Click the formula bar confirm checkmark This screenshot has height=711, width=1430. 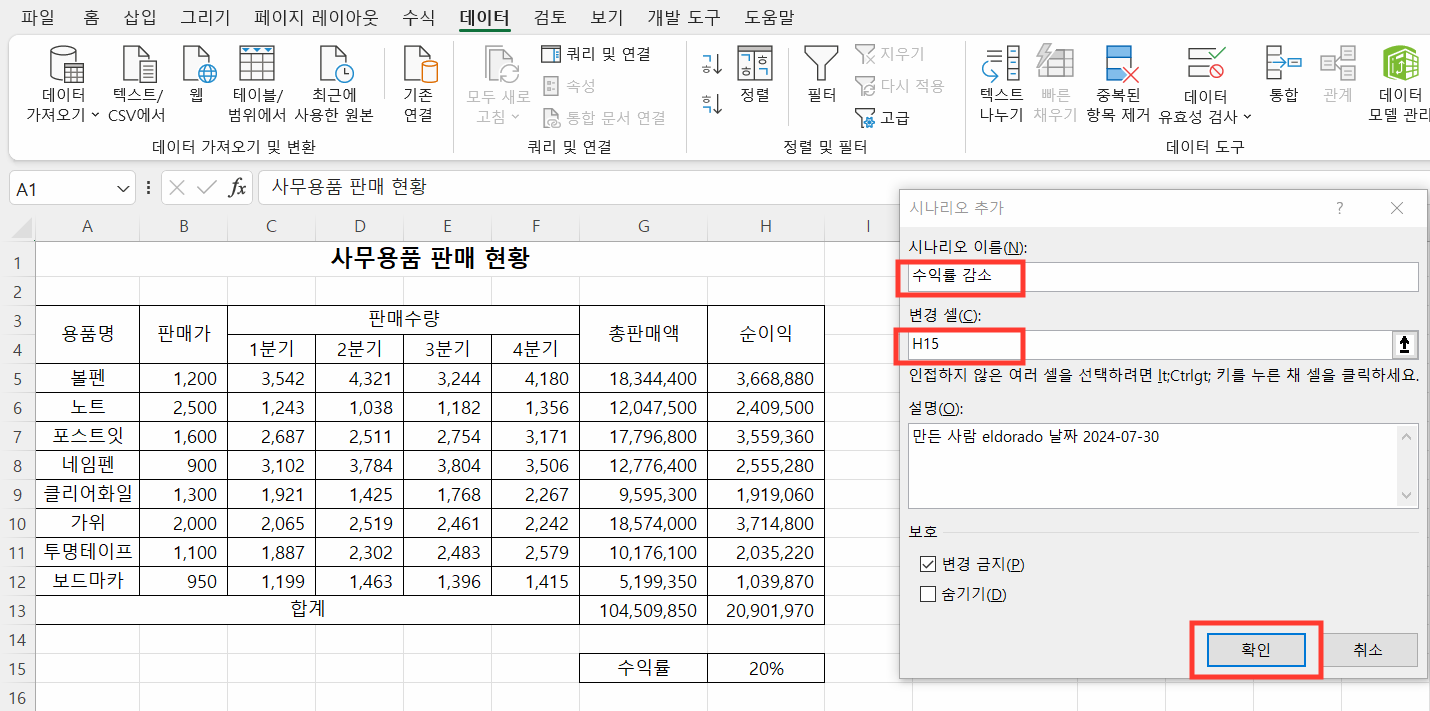[207, 188]
